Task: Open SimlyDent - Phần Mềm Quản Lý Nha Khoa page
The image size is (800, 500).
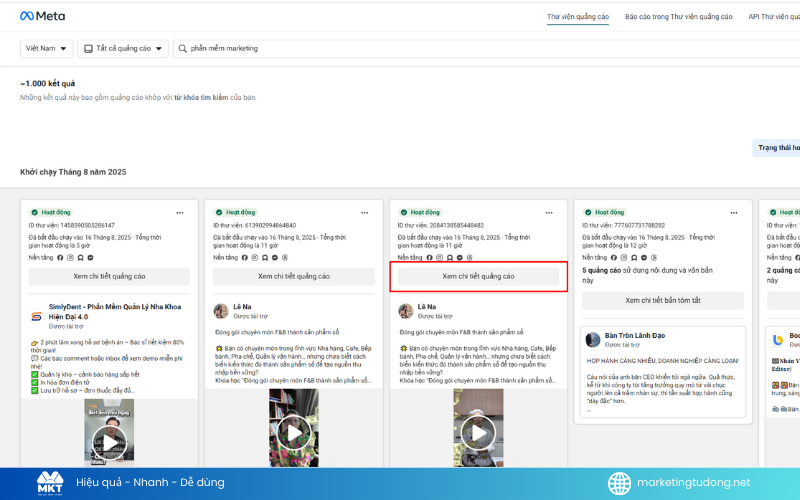Action: pos(115,311)
